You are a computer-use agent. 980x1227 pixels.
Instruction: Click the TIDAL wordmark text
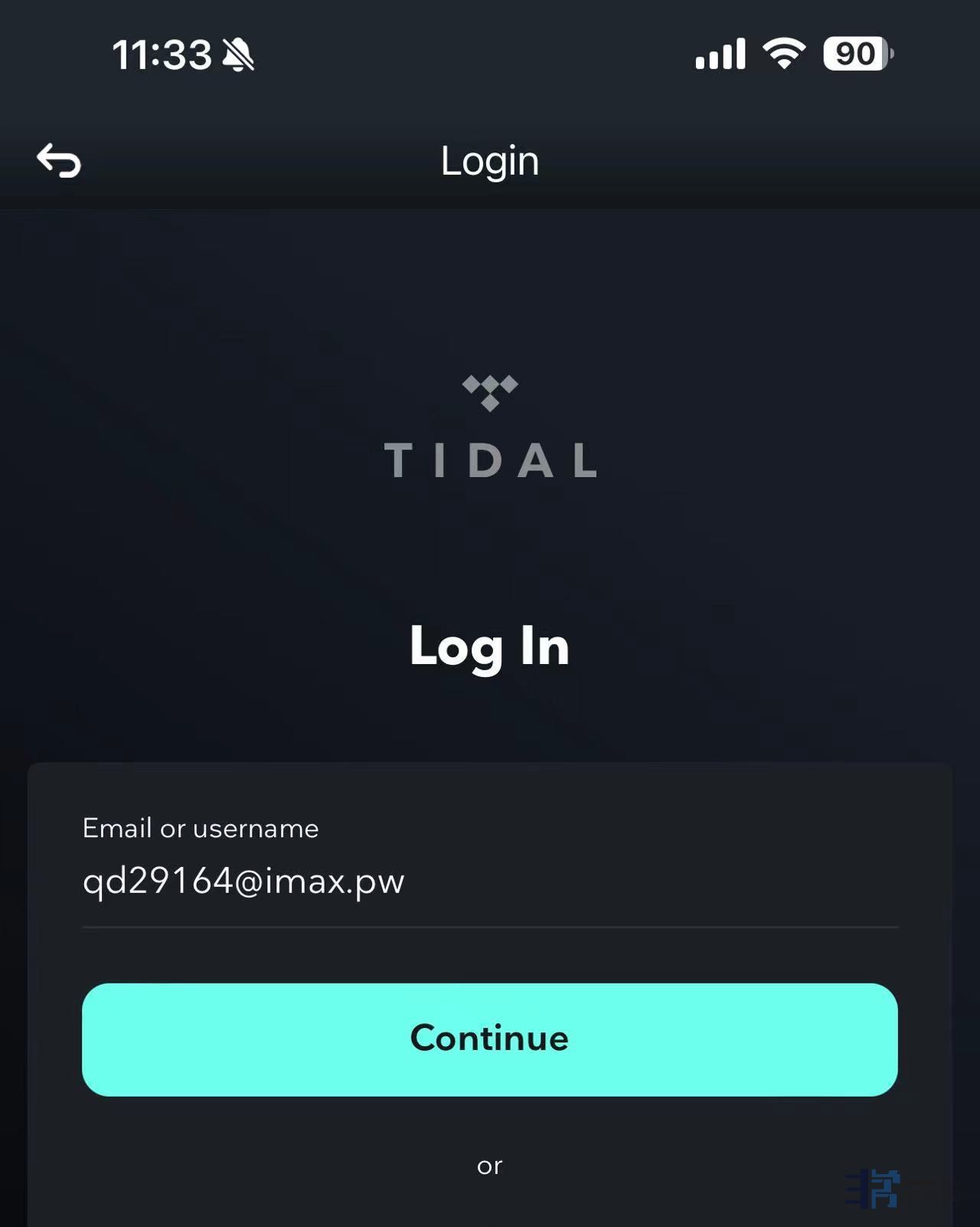coord(490,460)
